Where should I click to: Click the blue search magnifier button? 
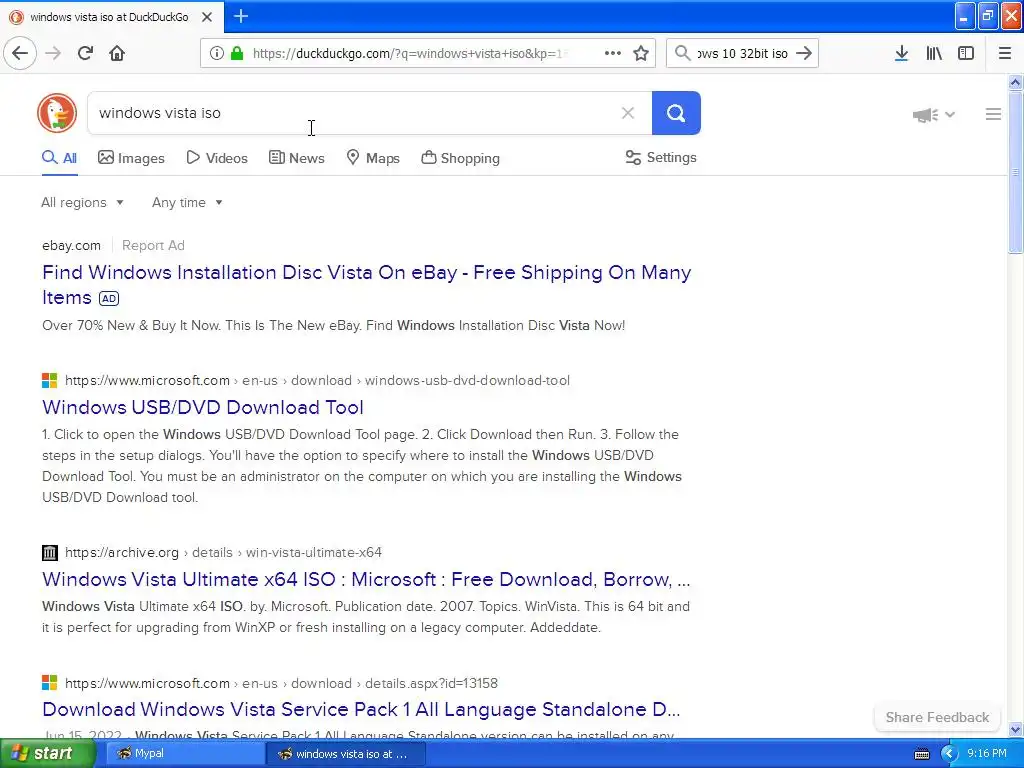pyautogui.click(x=676, y=113)
